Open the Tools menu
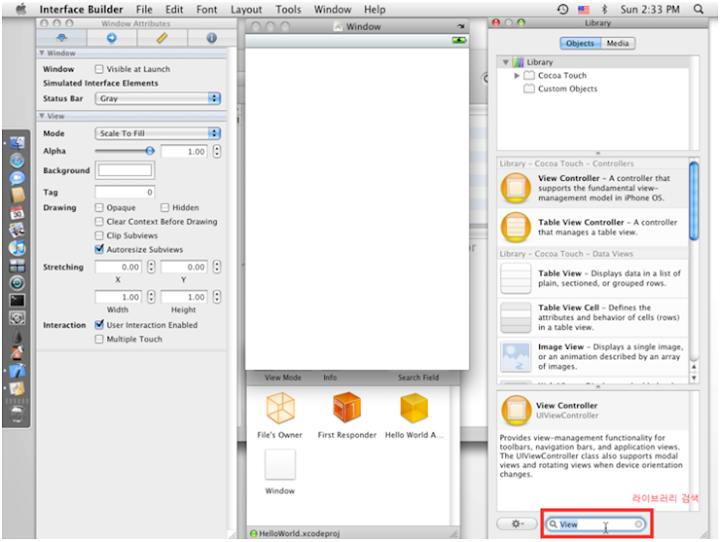 pos(288,9)
